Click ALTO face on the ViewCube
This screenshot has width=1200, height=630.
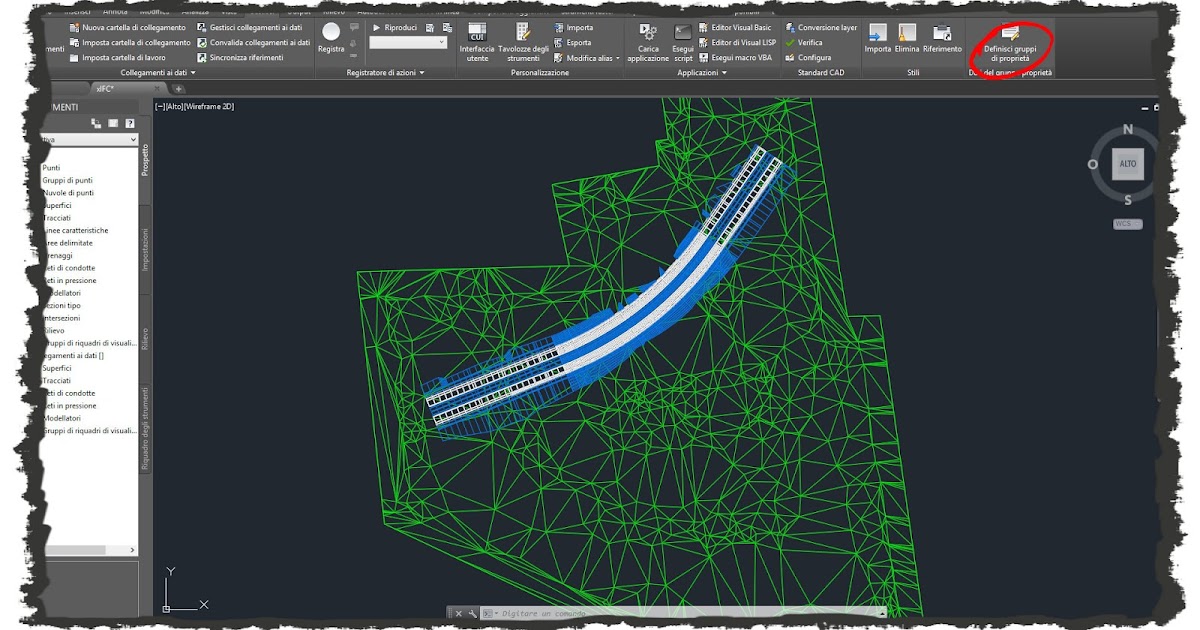tap(1127, 162)
